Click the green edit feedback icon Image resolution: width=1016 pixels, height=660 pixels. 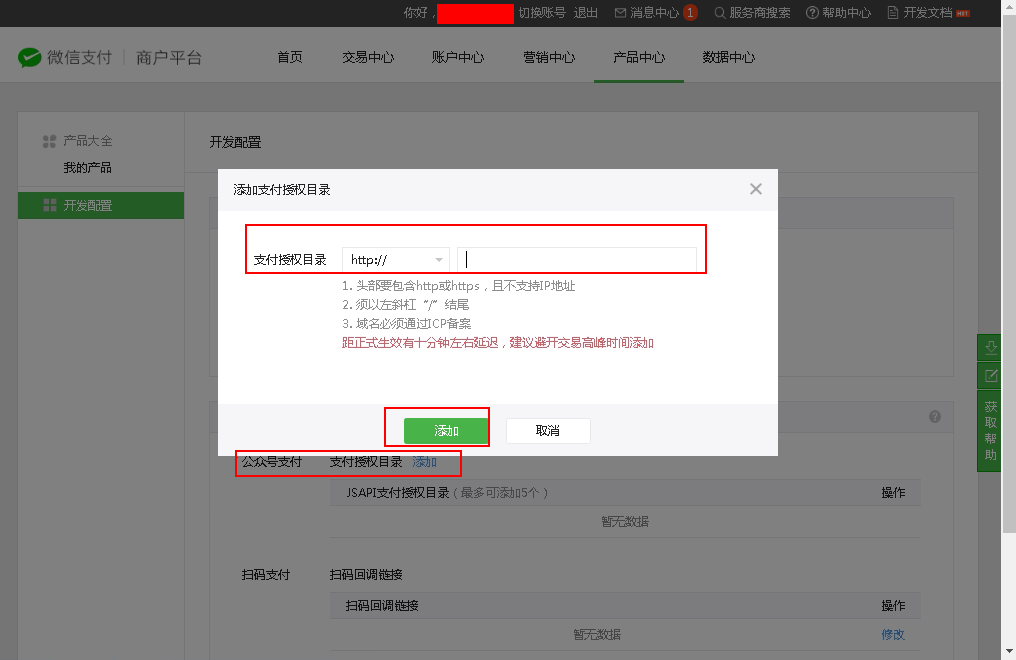pos(991,376)
